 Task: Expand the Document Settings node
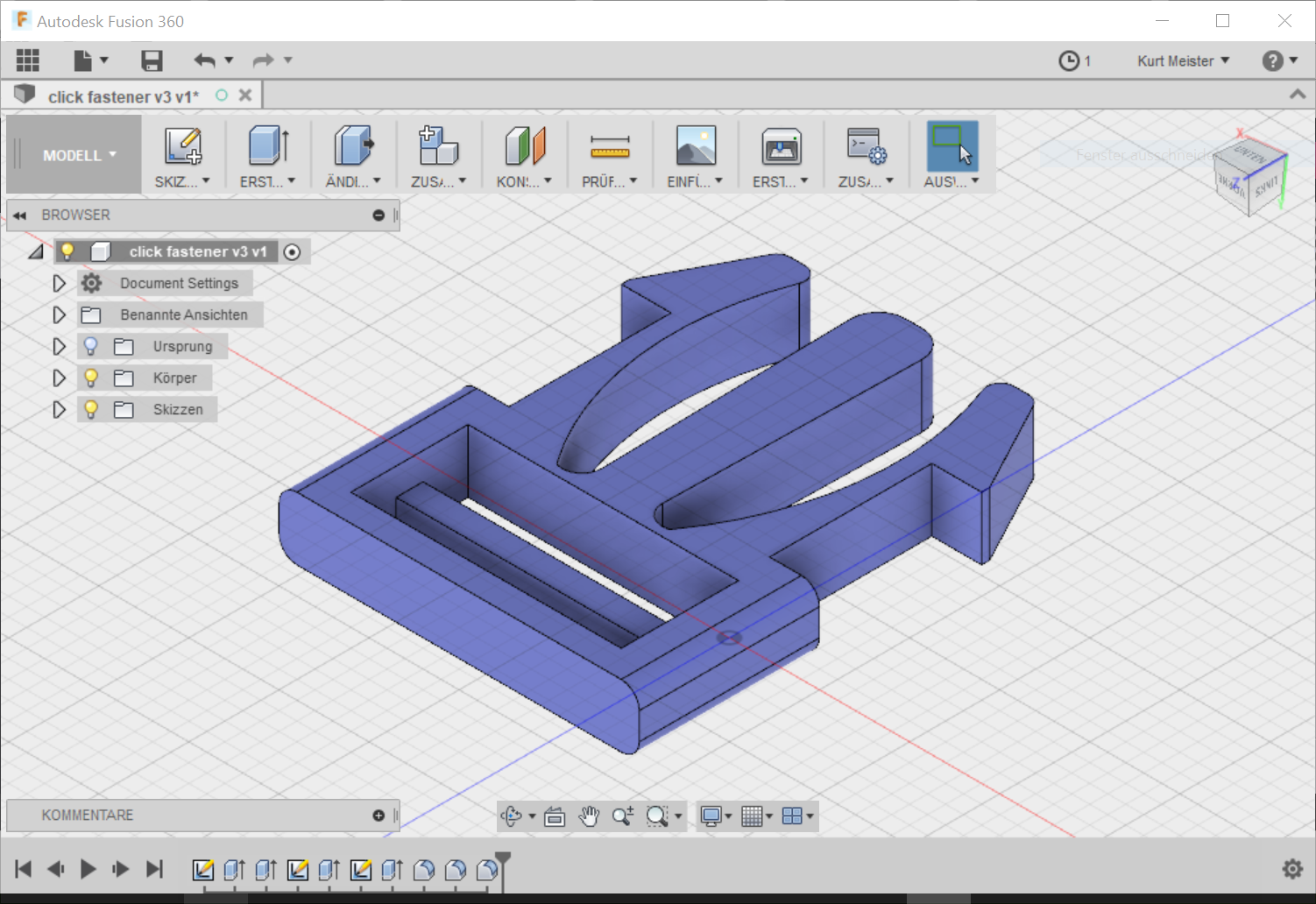(x=59, y=284)
